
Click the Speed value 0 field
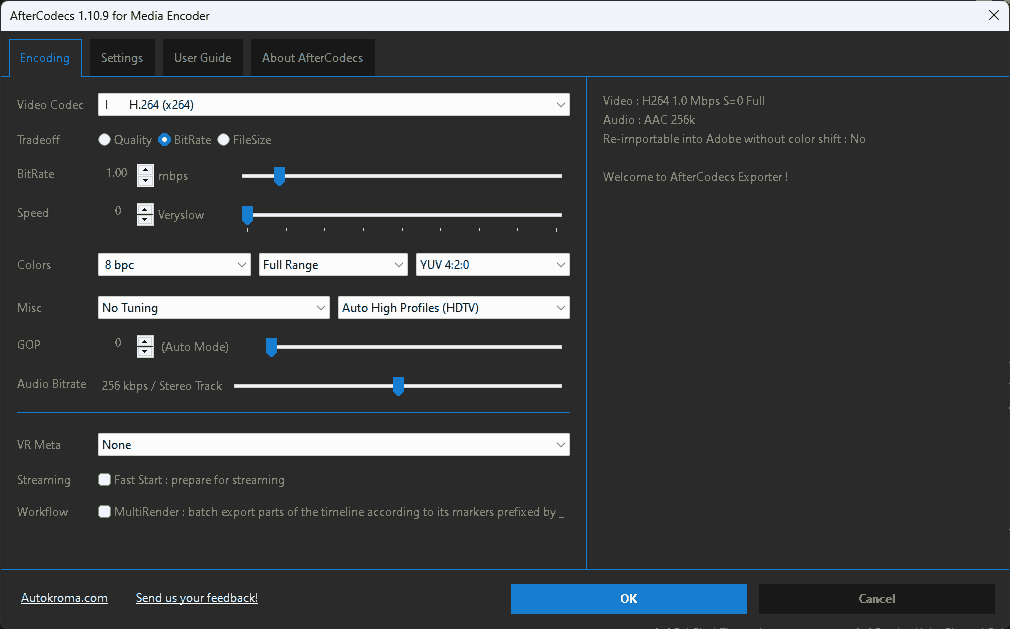coord(118,211)
